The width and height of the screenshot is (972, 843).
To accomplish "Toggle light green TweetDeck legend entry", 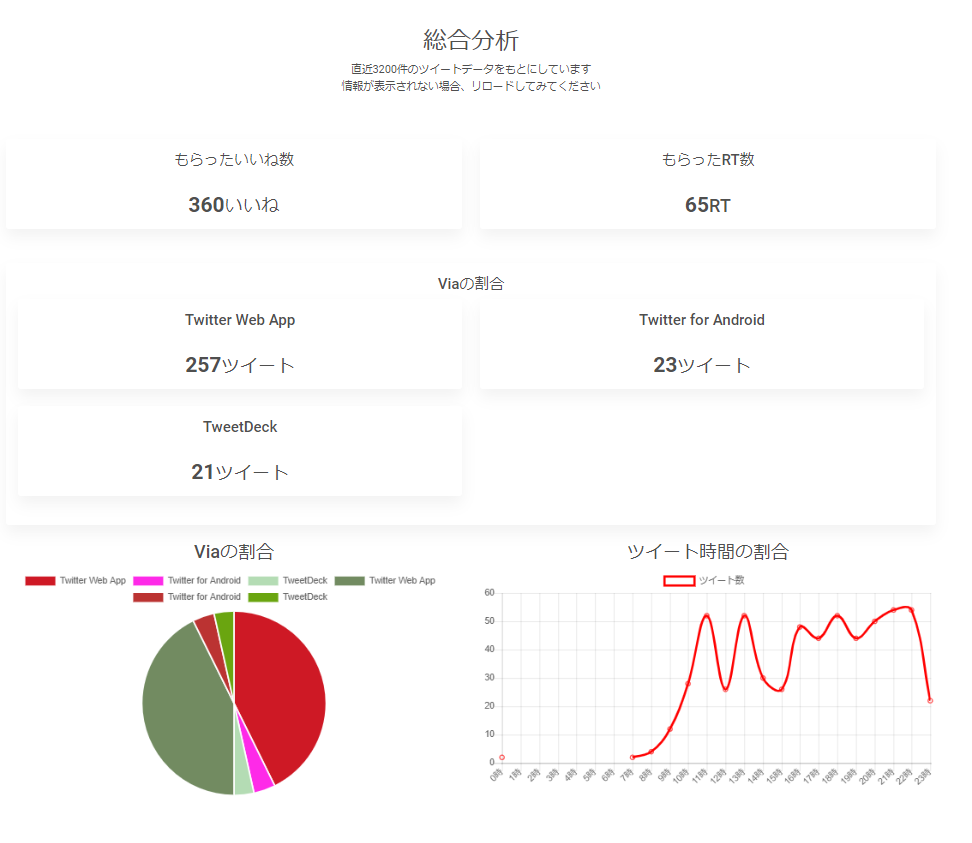I will tap(288, 581).
